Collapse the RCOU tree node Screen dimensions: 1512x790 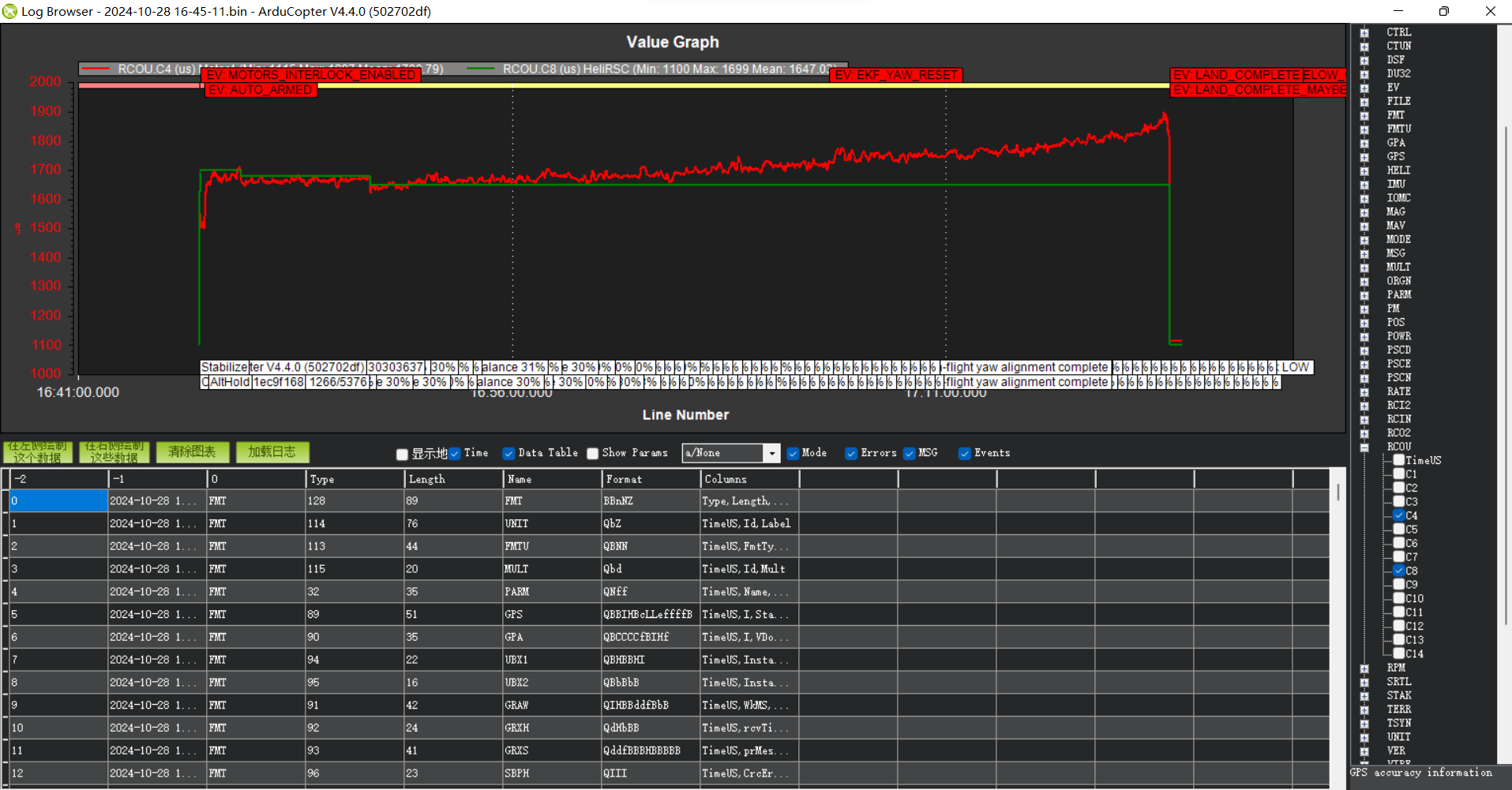pos(1364,447)
